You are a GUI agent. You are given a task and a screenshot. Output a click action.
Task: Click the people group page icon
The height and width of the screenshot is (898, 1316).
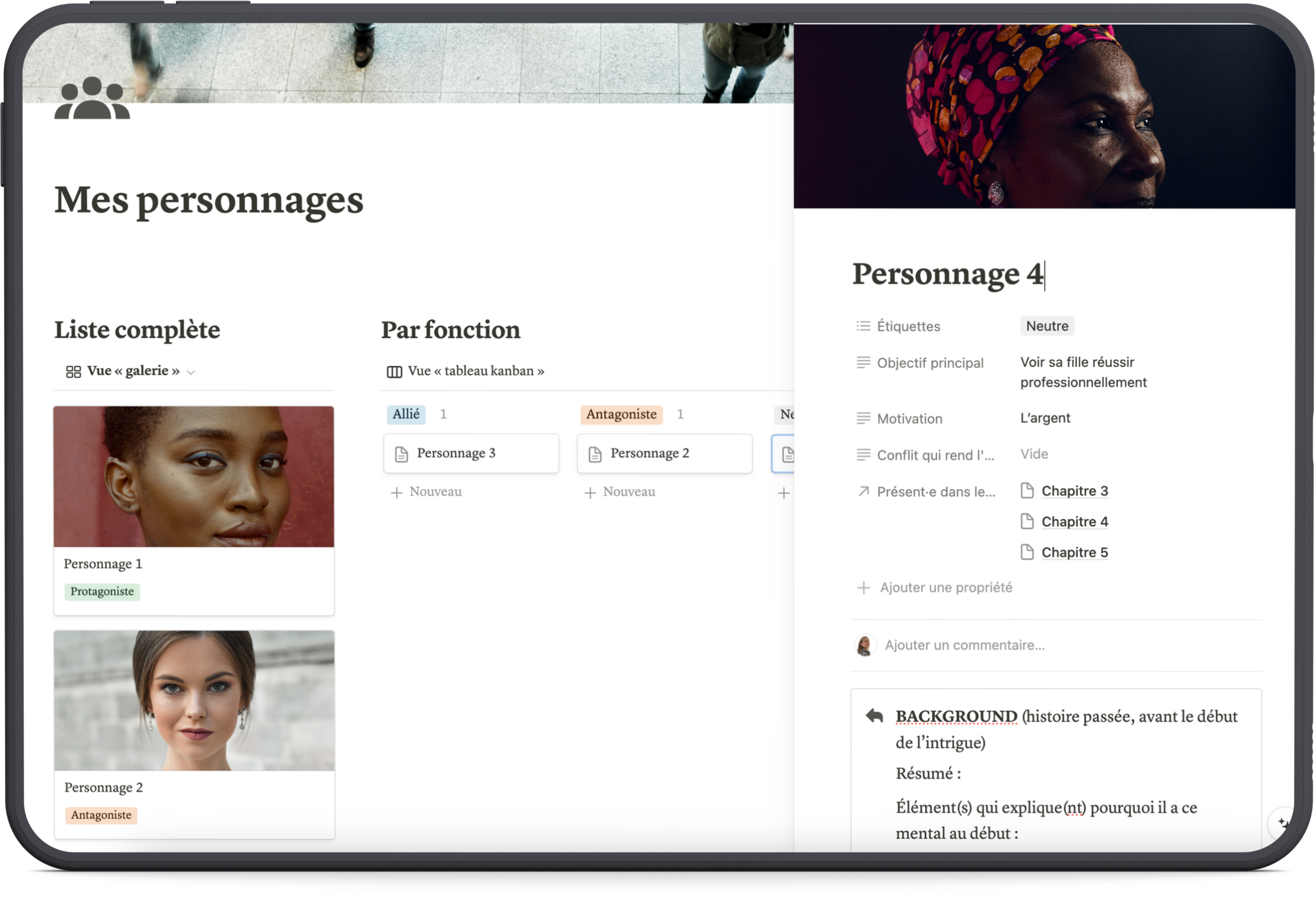pos(92,98)
